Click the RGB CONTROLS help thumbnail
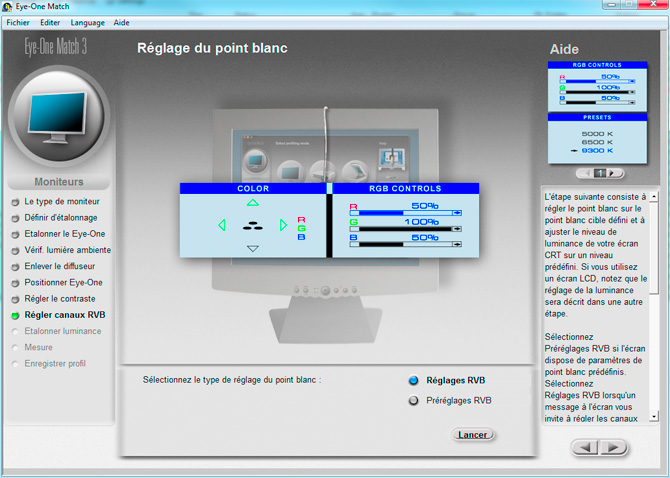The height and width of the screenshot is (478, 670). click(597, 87)
